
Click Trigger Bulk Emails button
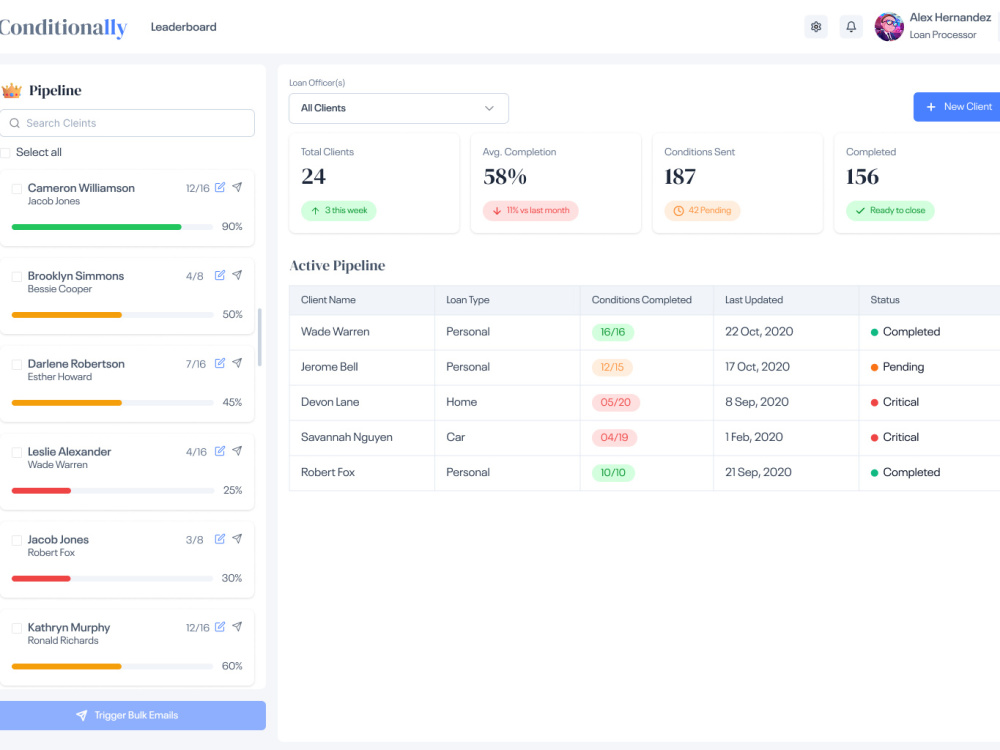click(x=133, y=716)
